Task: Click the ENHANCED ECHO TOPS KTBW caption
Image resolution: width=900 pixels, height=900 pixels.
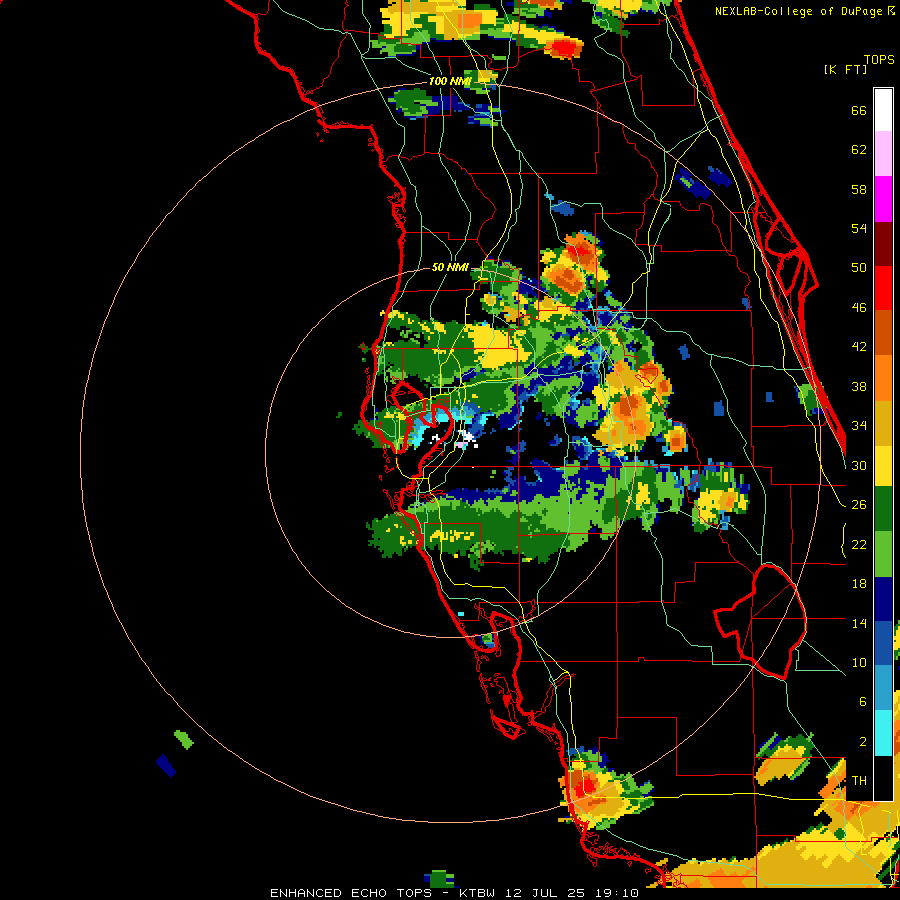Action: pyautogui.click(x=454, y=893)
